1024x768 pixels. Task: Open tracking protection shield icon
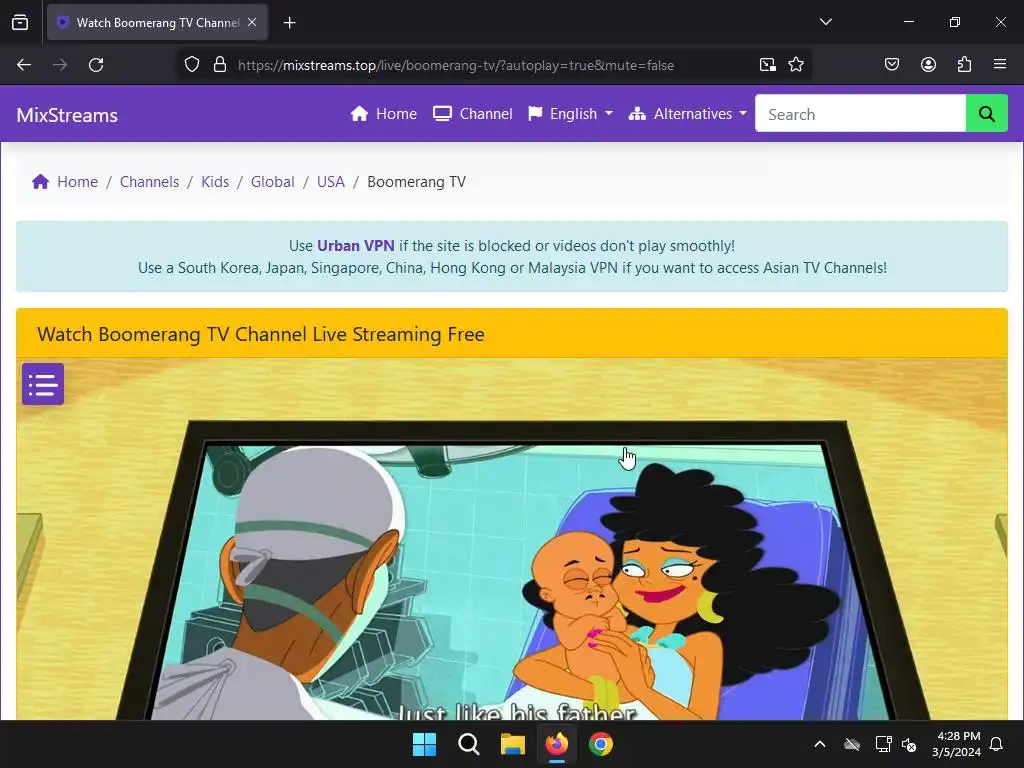click(191, 65)
